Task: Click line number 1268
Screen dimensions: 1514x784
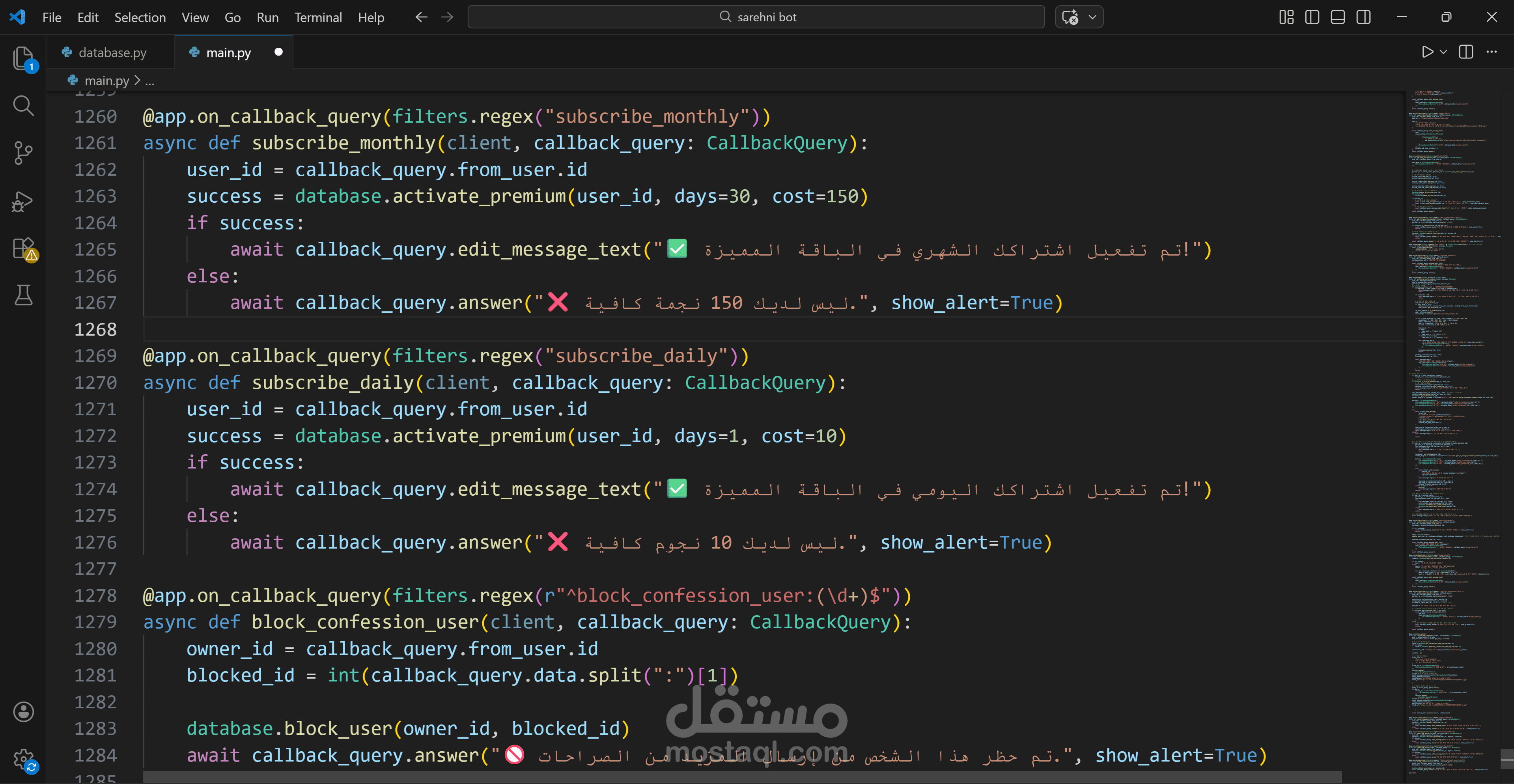Action: pos(95,329)
